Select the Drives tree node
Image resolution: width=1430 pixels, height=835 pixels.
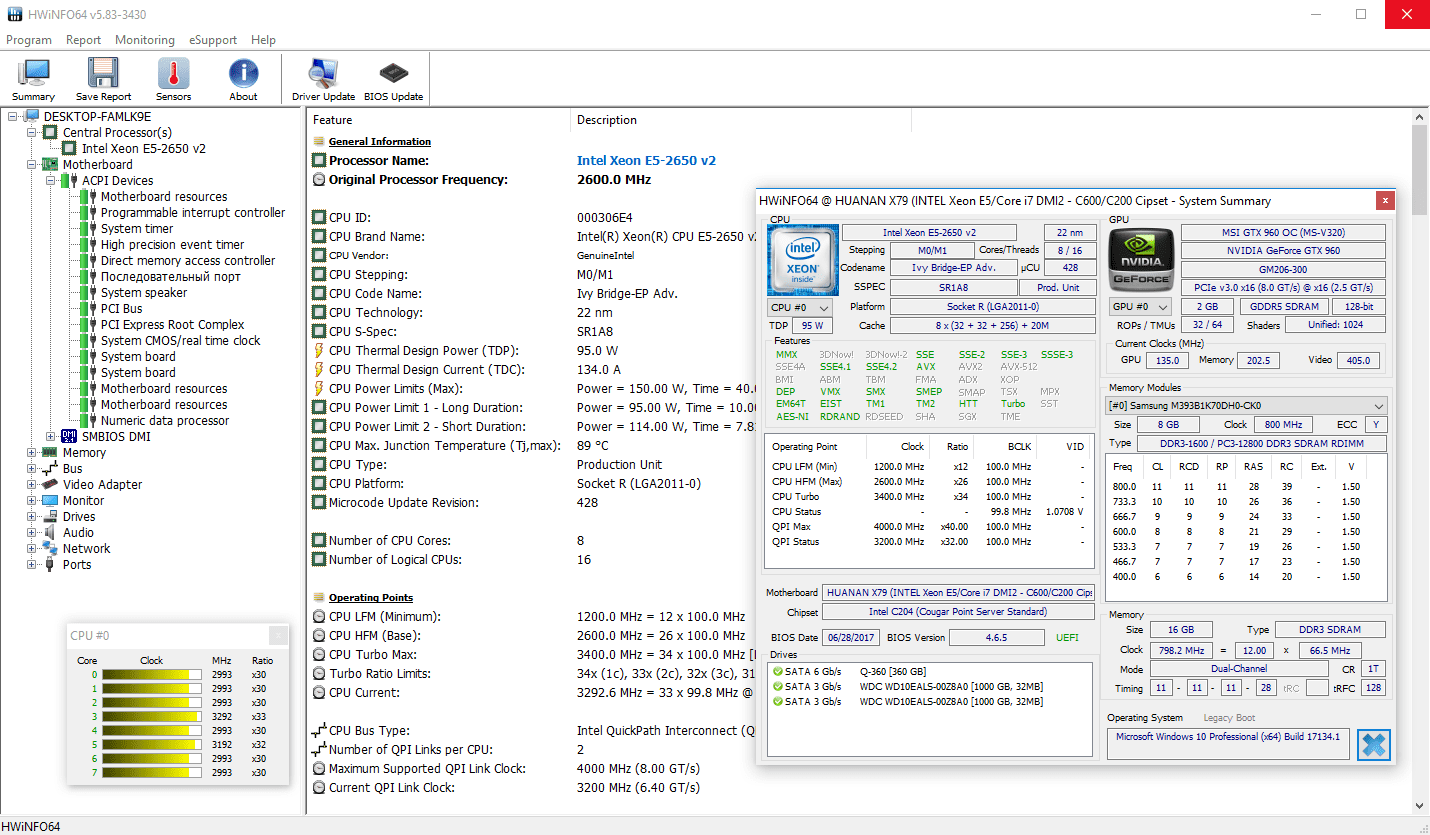point(79,517)
